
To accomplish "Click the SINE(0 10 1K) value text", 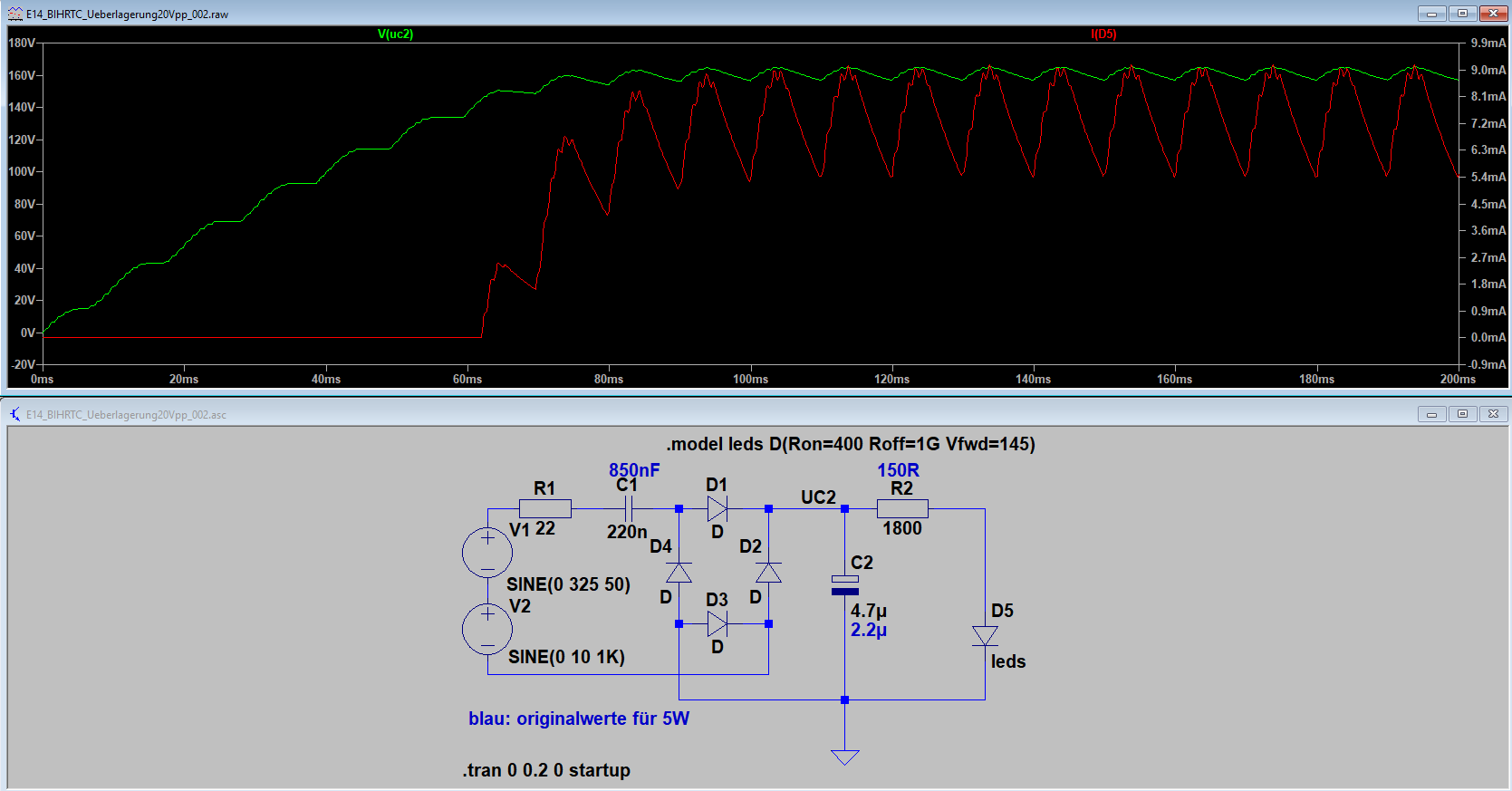I will coord(566,657).
